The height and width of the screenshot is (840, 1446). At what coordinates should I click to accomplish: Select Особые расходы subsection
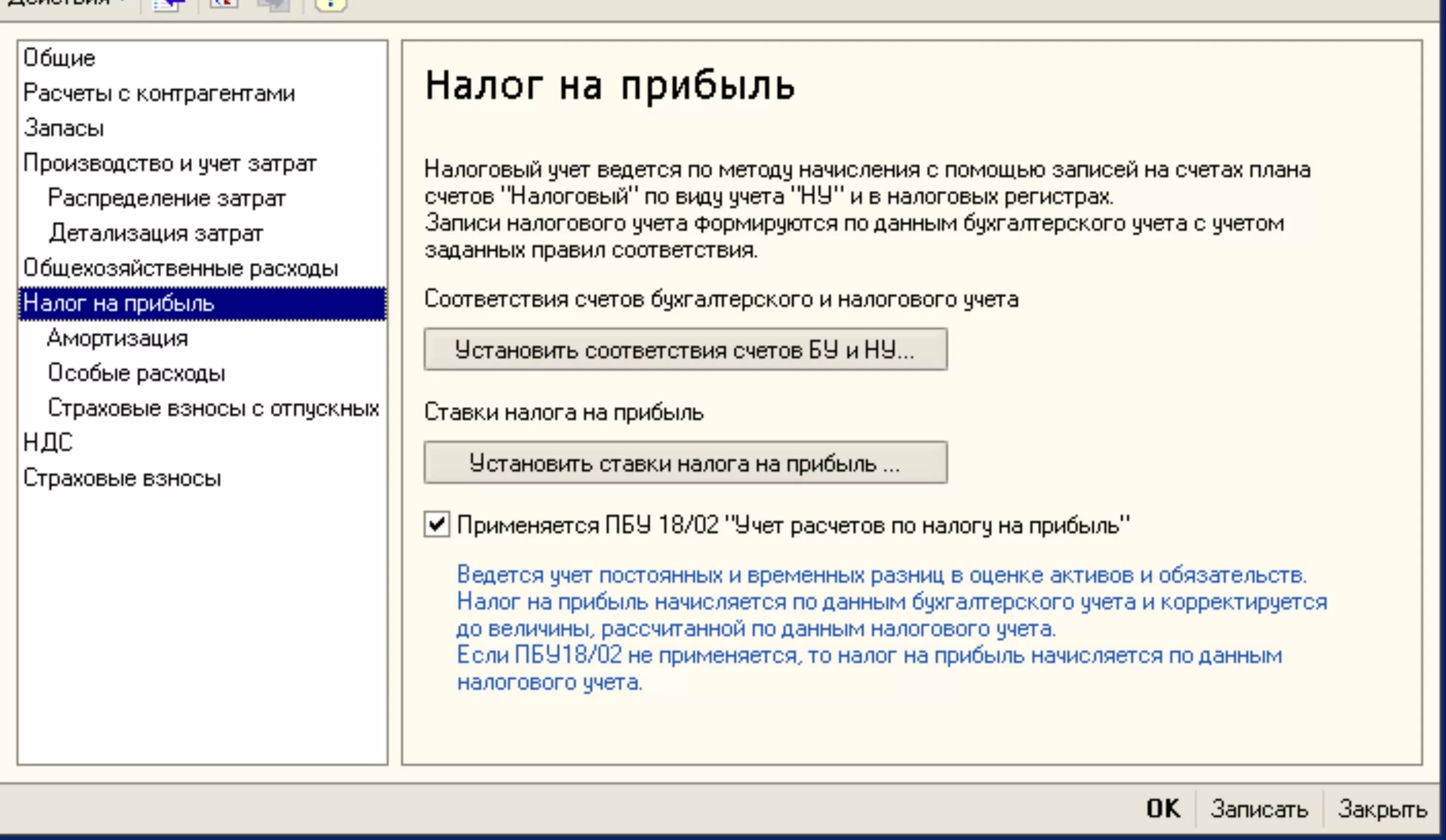click(x=136, y=373)
